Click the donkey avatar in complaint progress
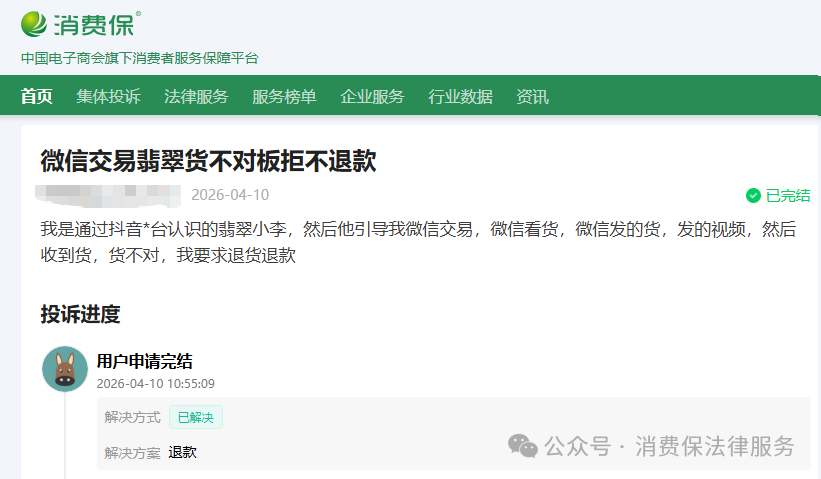Viewport: 821px width, 479px height. [65, 369]
